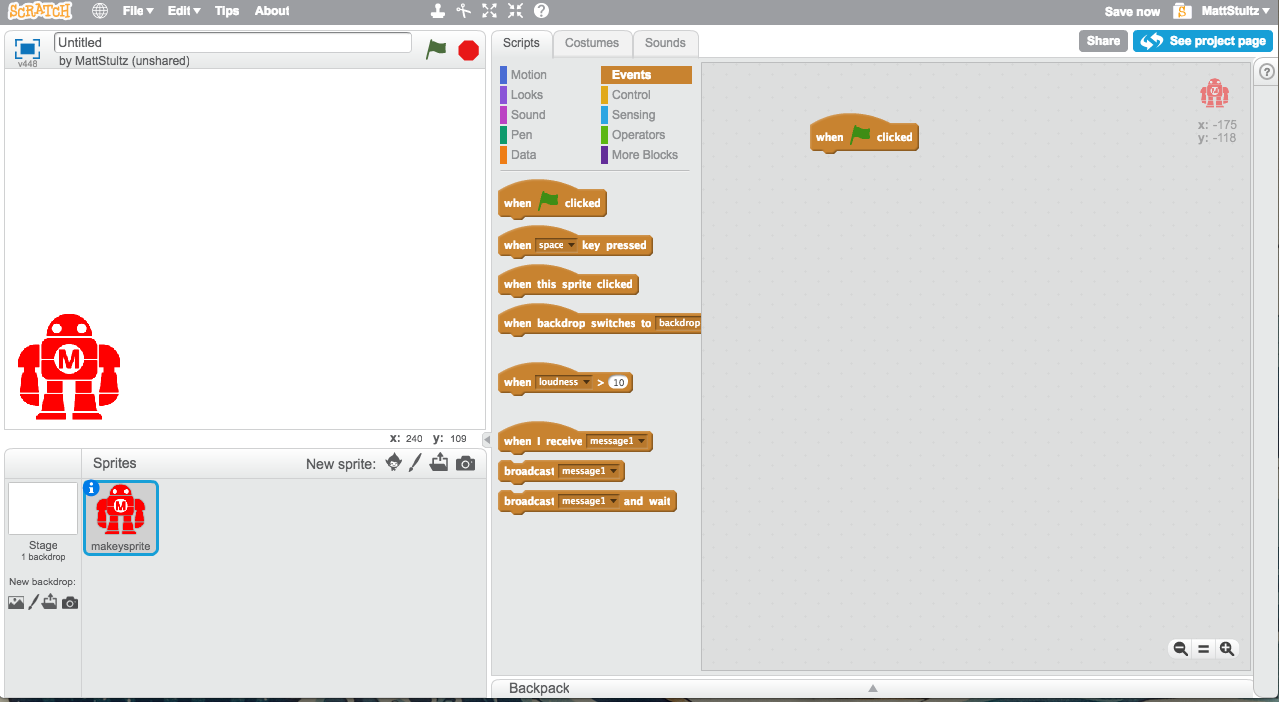
Task: Expand the Backpack panel
Action: [872, 688]
